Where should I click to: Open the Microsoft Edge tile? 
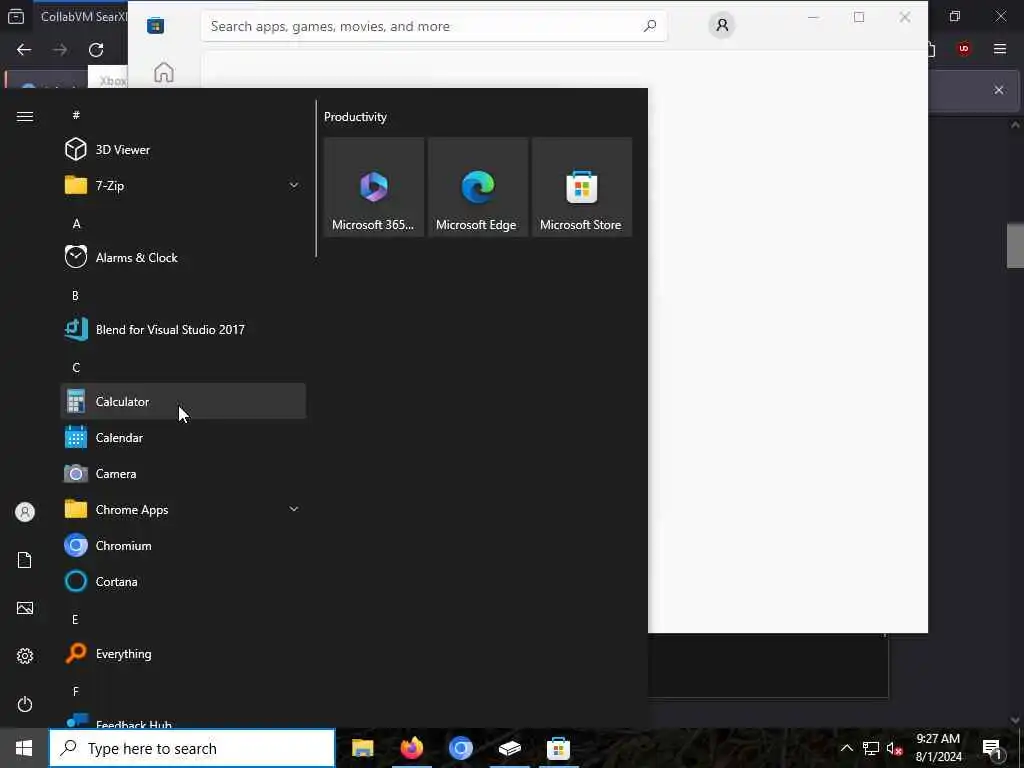pyautogui.click(x=477, y=187)
